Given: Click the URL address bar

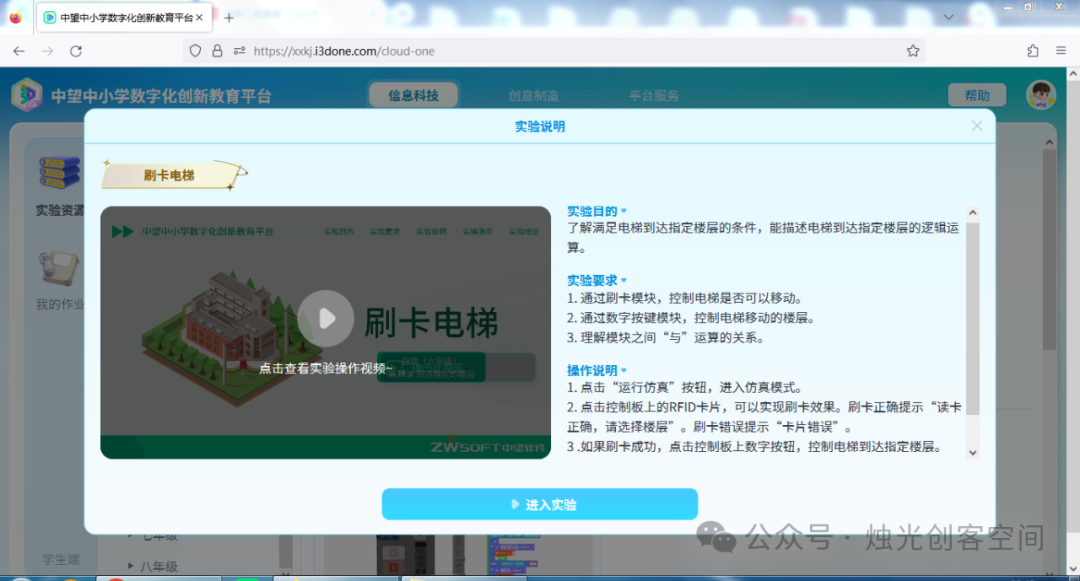Looking at the screenshot, I should tap(572, 51).
